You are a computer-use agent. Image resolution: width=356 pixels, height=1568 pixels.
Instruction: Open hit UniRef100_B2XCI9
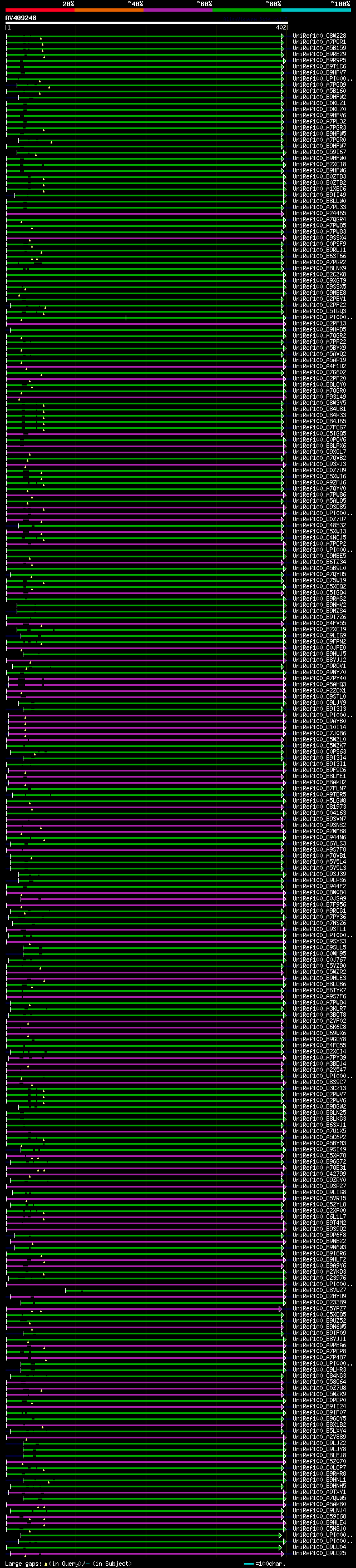319,630
